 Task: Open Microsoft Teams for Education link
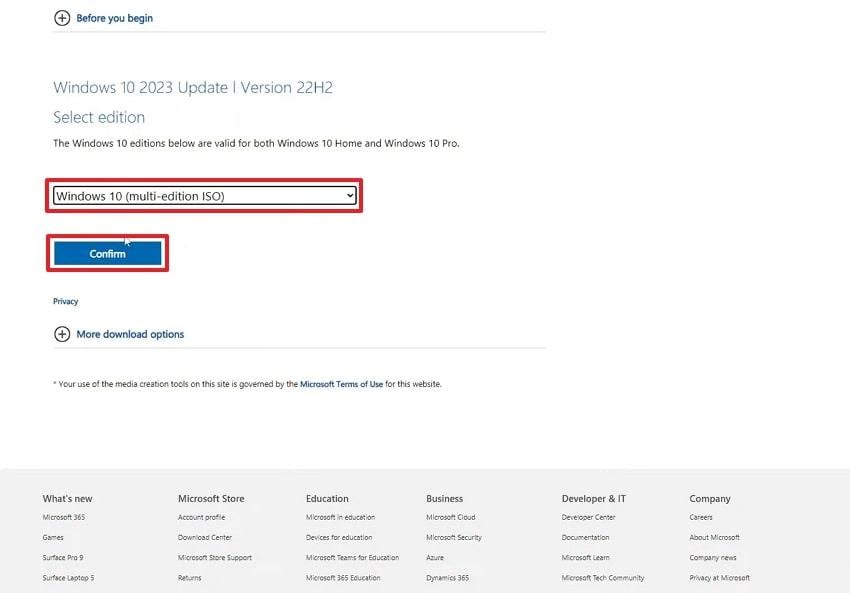[x=352, y=557]
